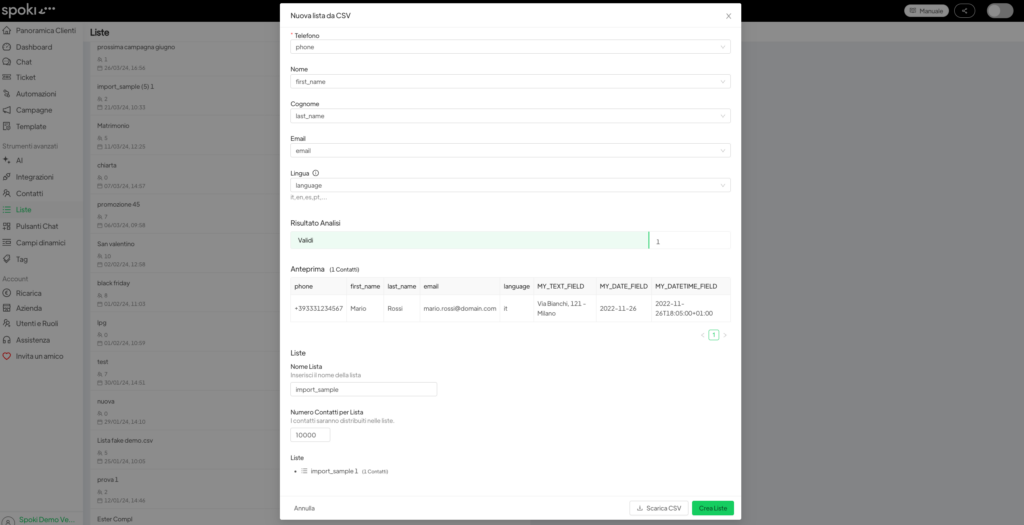The image size is (1024, 525).
Task: Open Chat from the sidebar icon
Action: 8,62
